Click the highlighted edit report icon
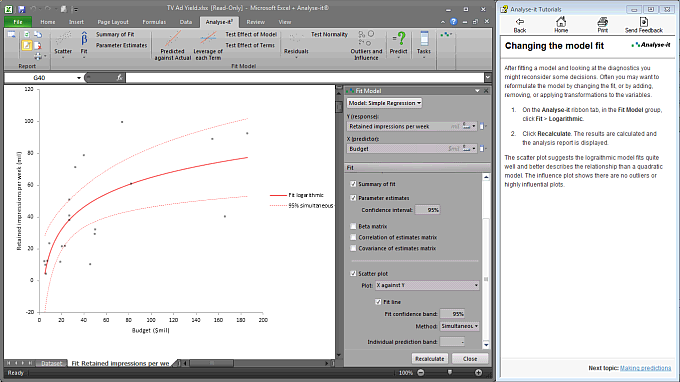The image size is (680, 382). (x=27, y=45)
